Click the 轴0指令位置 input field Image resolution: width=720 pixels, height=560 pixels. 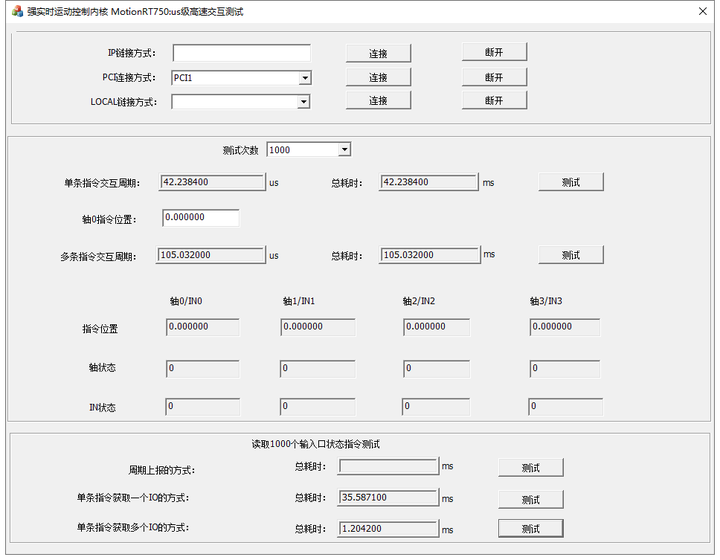[x=200, y=218]
